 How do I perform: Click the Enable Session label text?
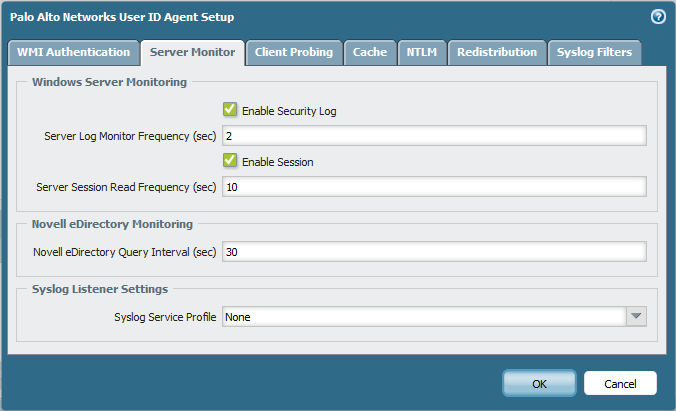(x=277, y=161)
